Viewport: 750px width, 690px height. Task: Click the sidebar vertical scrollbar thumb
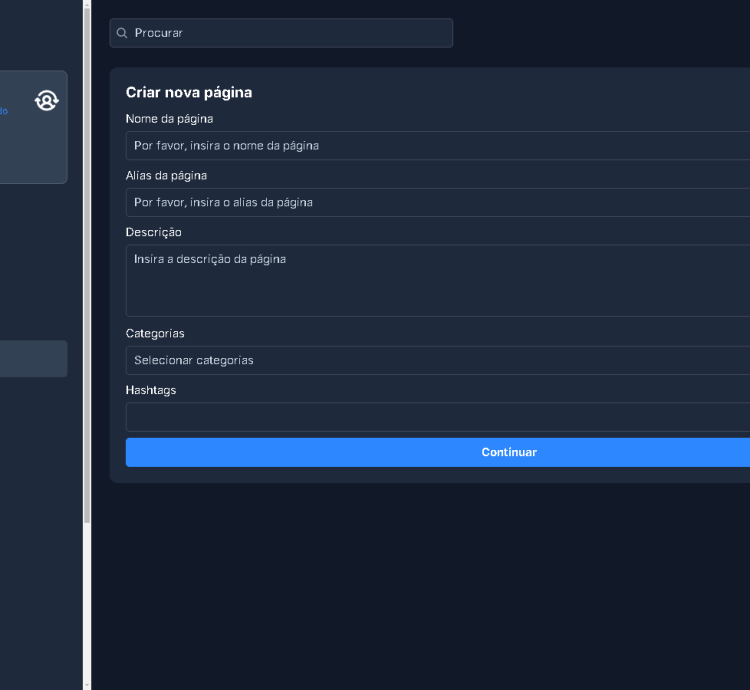87,260
